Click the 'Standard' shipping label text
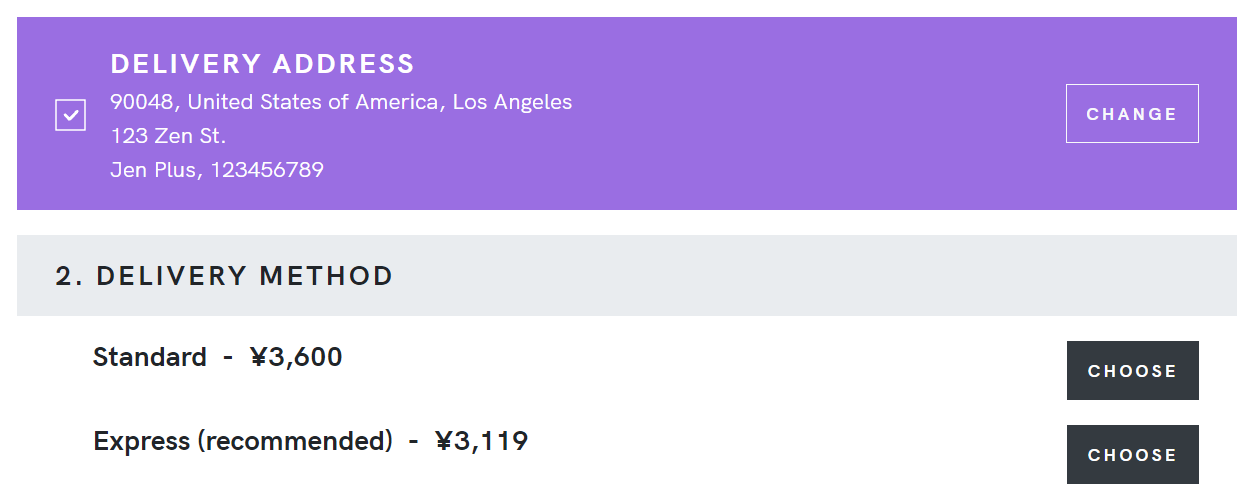This screenshot has height=504, width=1257. pyautogui.click(x=150, y=357)
